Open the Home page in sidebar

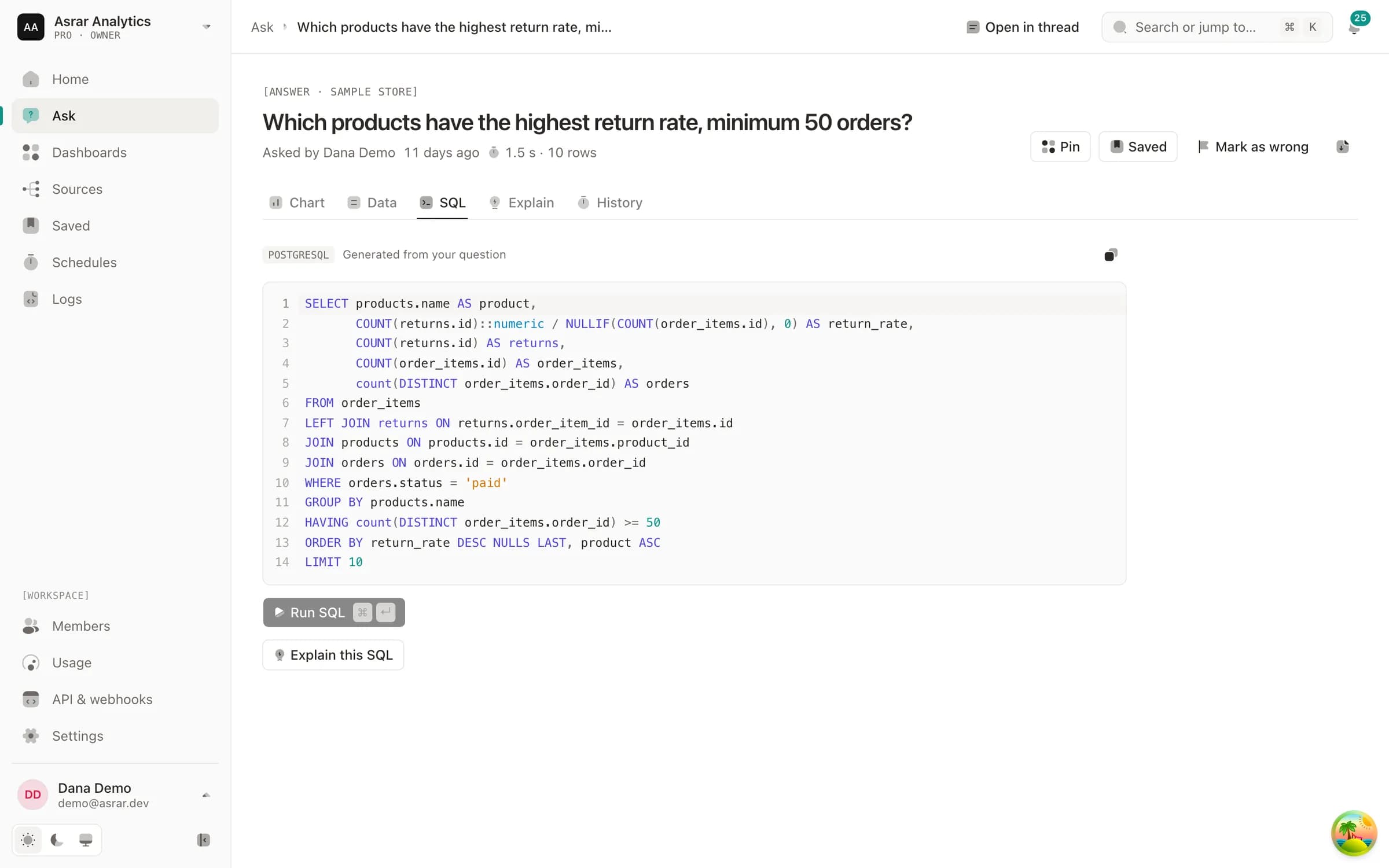pyautogui.click(x=115, y=79)
